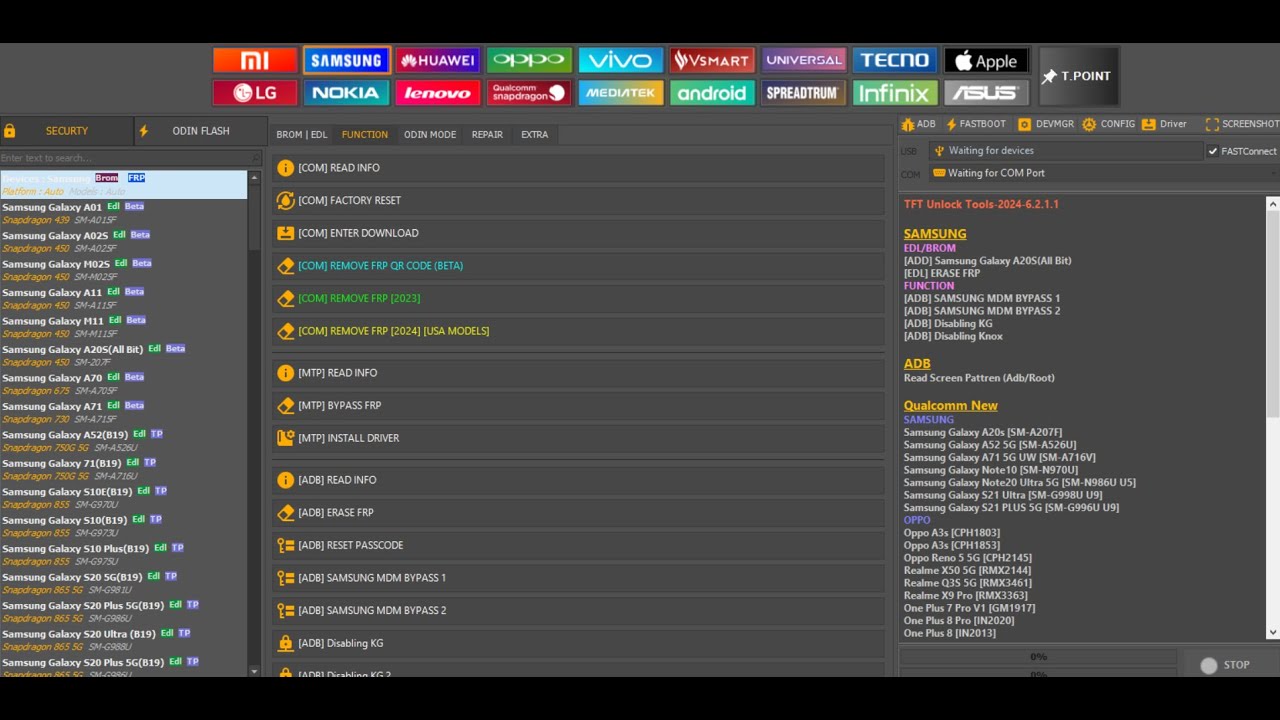Select the BROM | EDL tab

pos(302,135)
